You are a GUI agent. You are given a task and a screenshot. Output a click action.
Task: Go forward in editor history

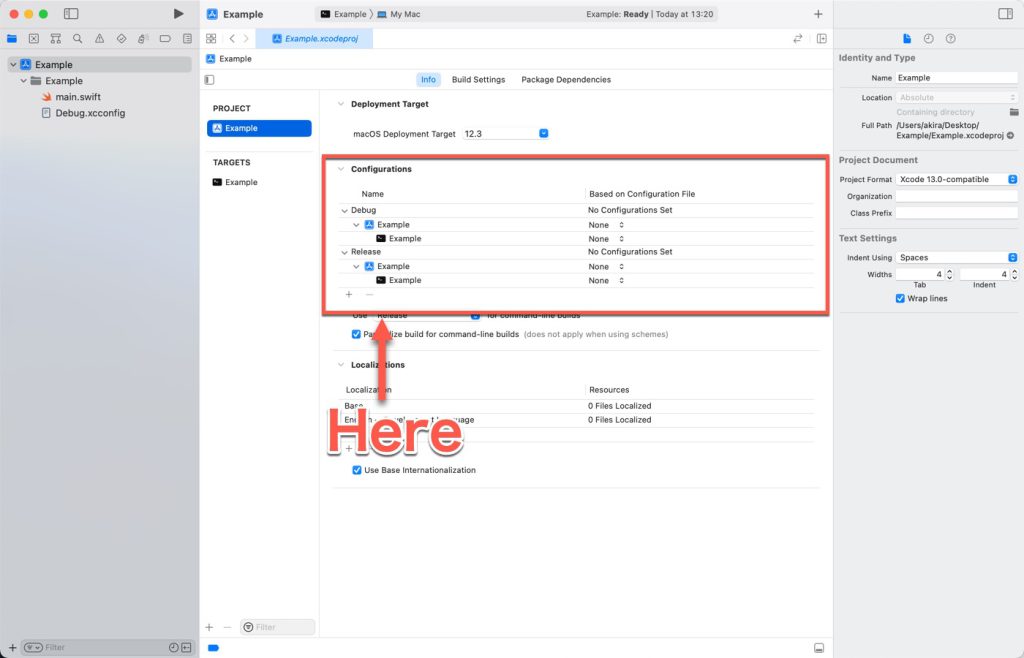(x=246, y=39)
